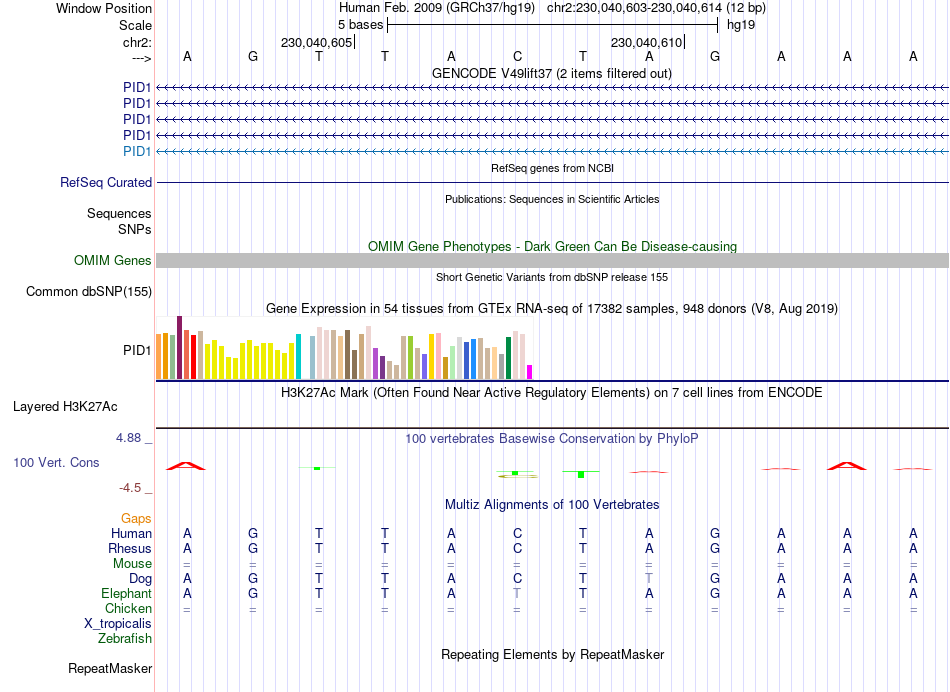
Task: Open Multiz Alignments of 100 Vertebrates title
Action: point(552,505)
